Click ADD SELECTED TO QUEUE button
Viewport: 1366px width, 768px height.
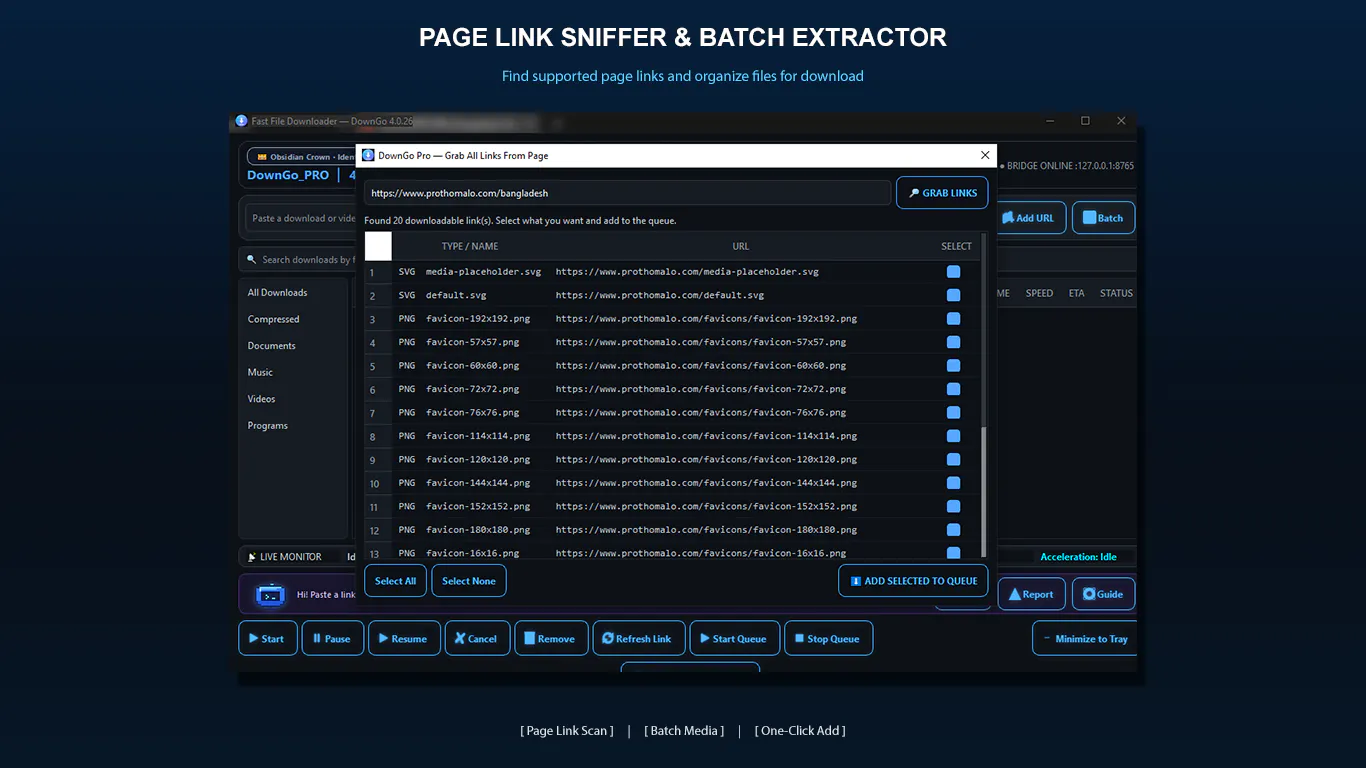(913, 581)
